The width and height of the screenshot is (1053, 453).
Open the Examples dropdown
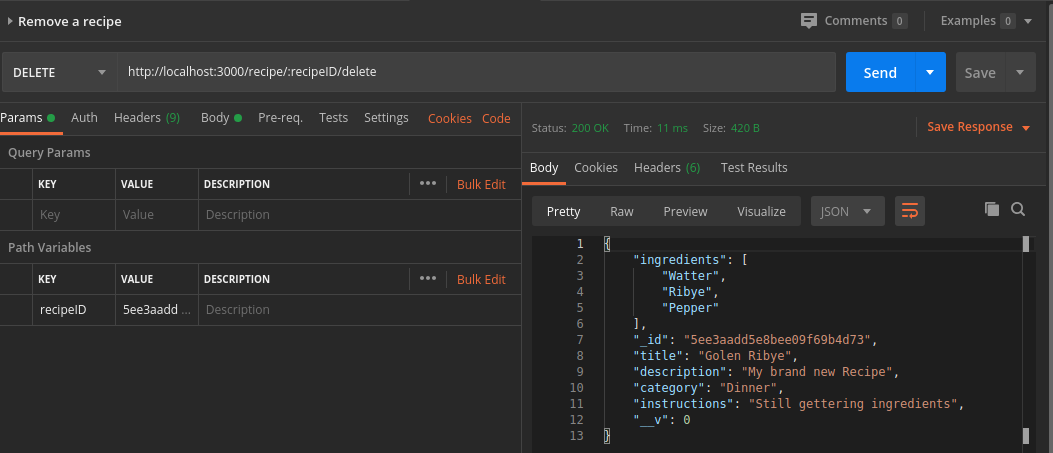[986, 21]
